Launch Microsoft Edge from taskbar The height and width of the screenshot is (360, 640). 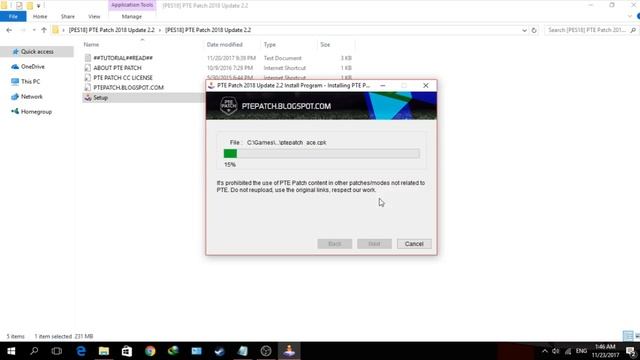[x=81, y=351]
